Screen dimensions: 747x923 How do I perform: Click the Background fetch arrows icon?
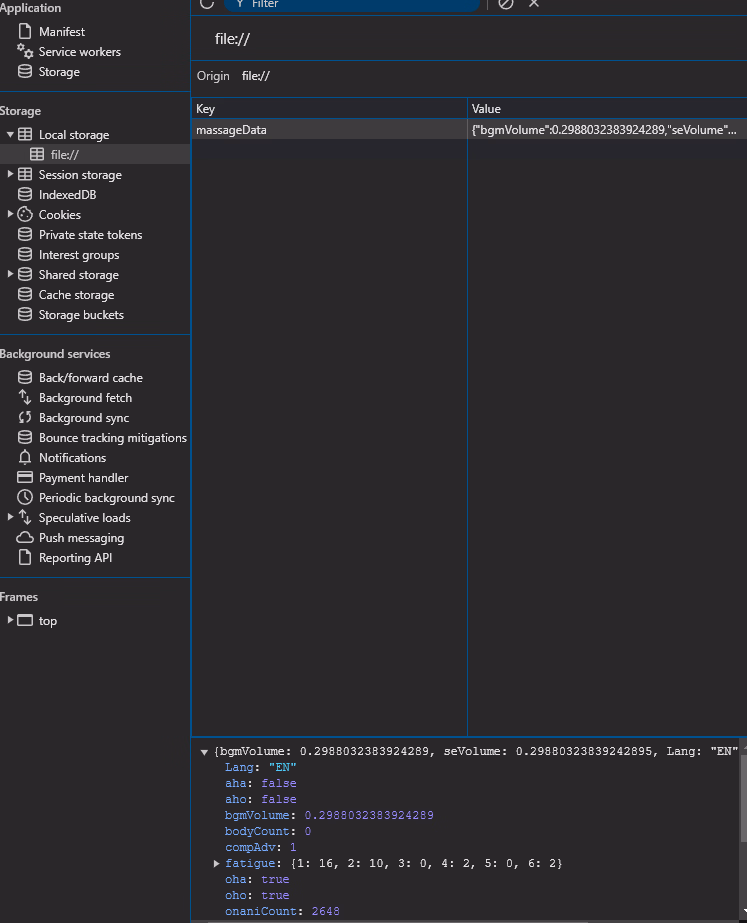25,397
